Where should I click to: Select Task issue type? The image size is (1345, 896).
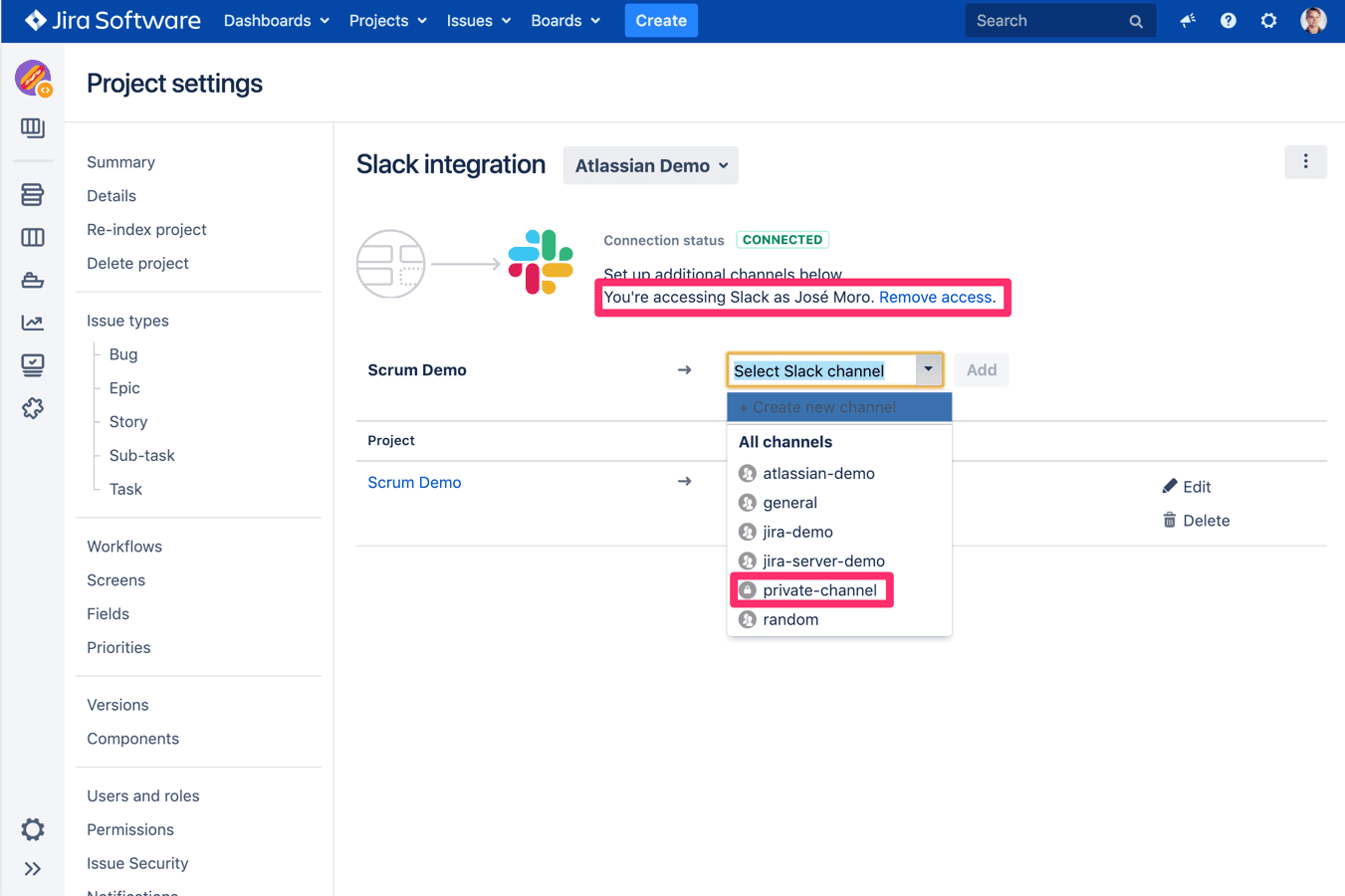click(125, 490)
